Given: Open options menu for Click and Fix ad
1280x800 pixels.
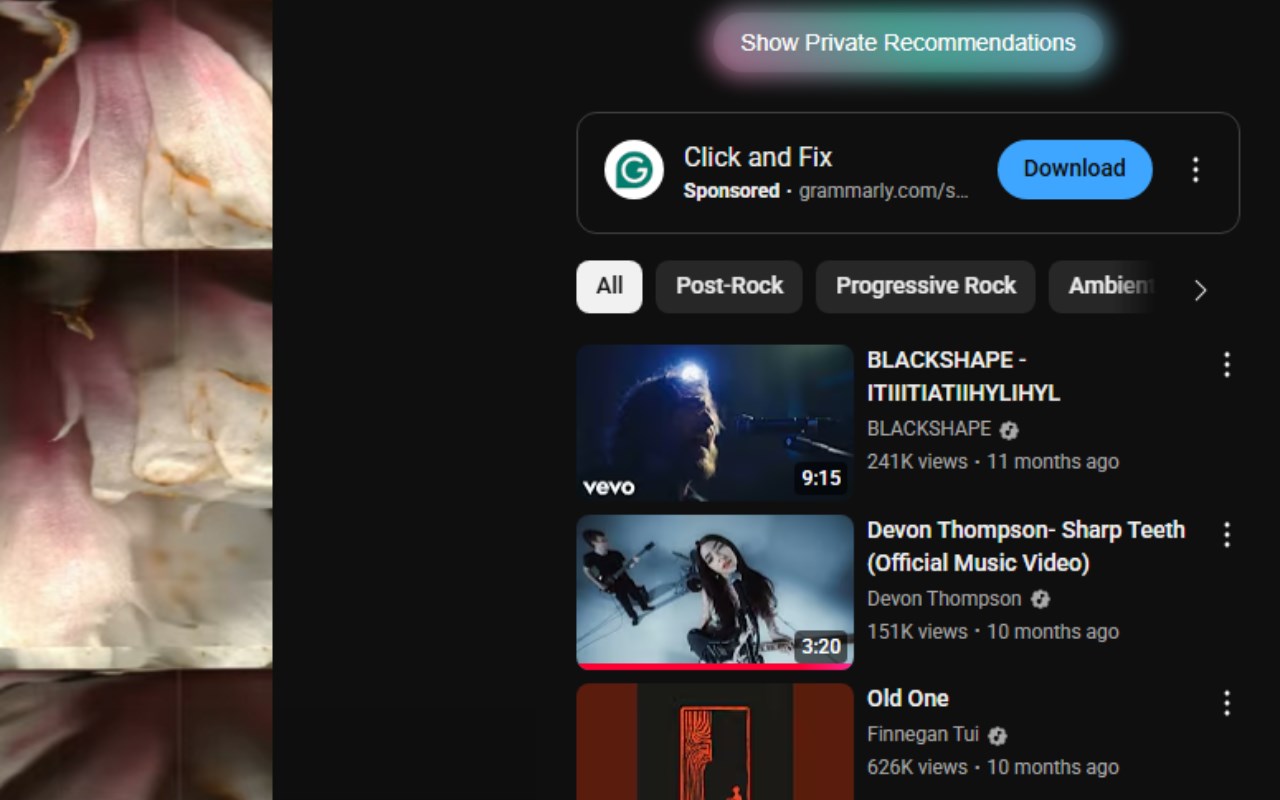Looking at the screenshot, I should point(1195,170).
